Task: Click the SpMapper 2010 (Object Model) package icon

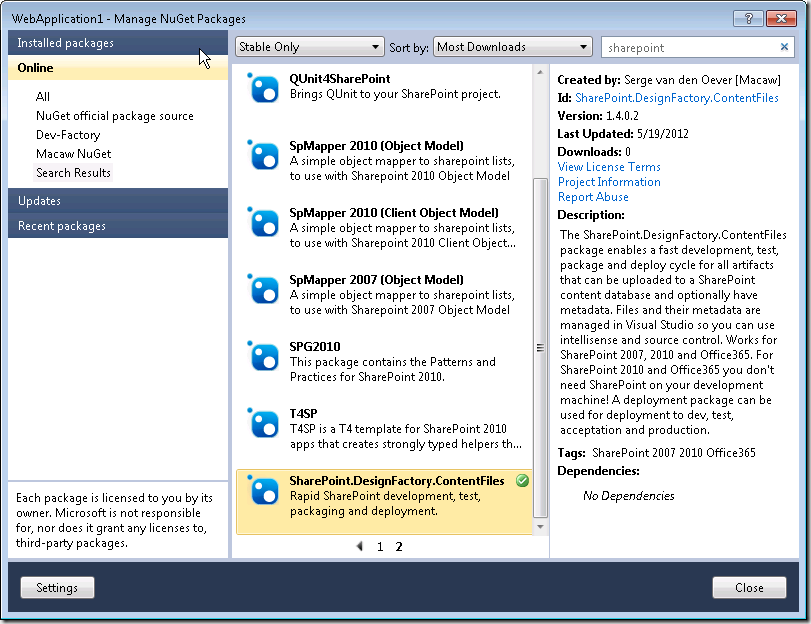Action: pyautogui.click(x=264, y=155)
